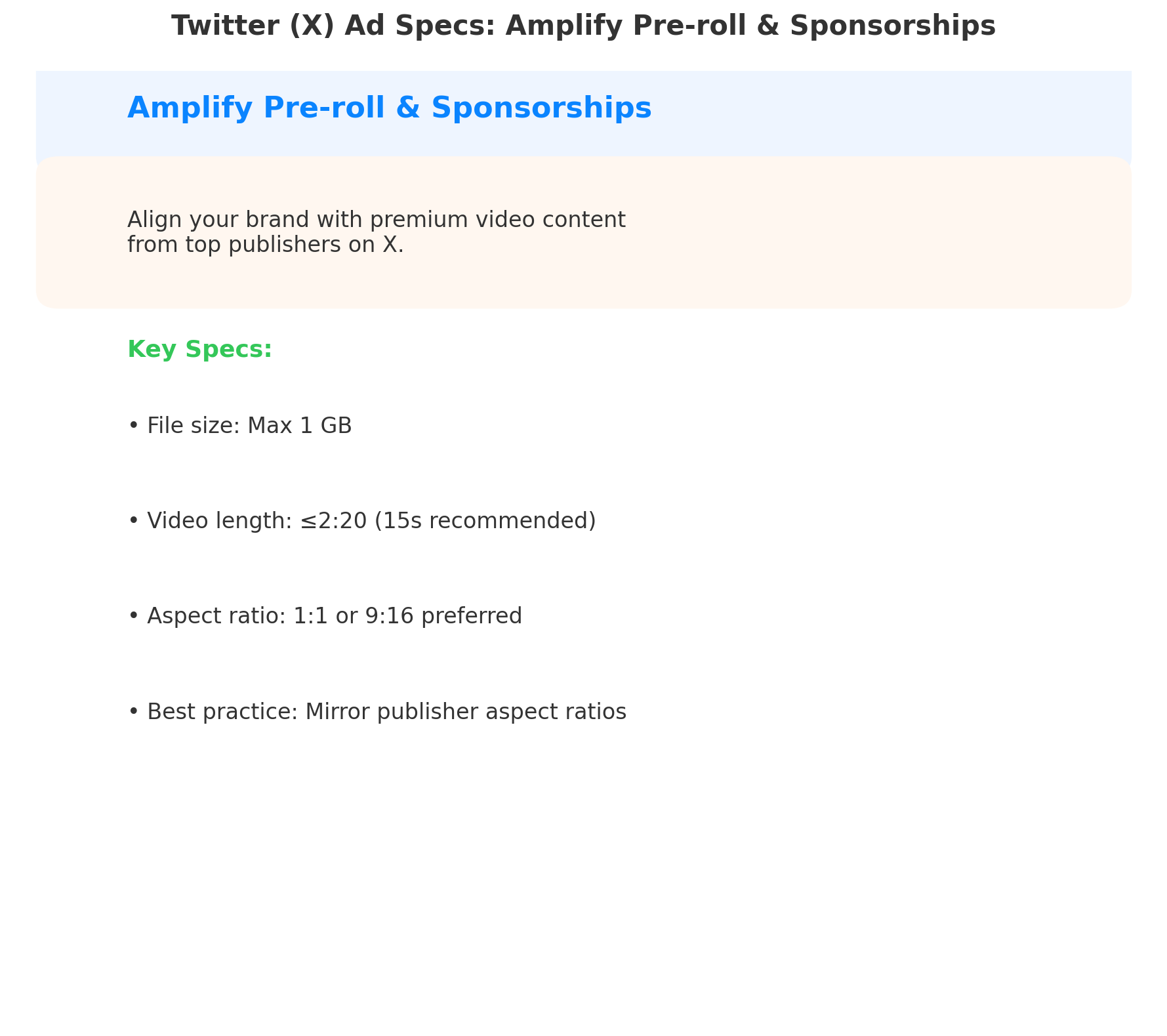1167x1036 pixels.
Task: Select the blue Amplify Pre-roll & Sponsorships heading
Action: pyautogui.click(x=389, y=108)
